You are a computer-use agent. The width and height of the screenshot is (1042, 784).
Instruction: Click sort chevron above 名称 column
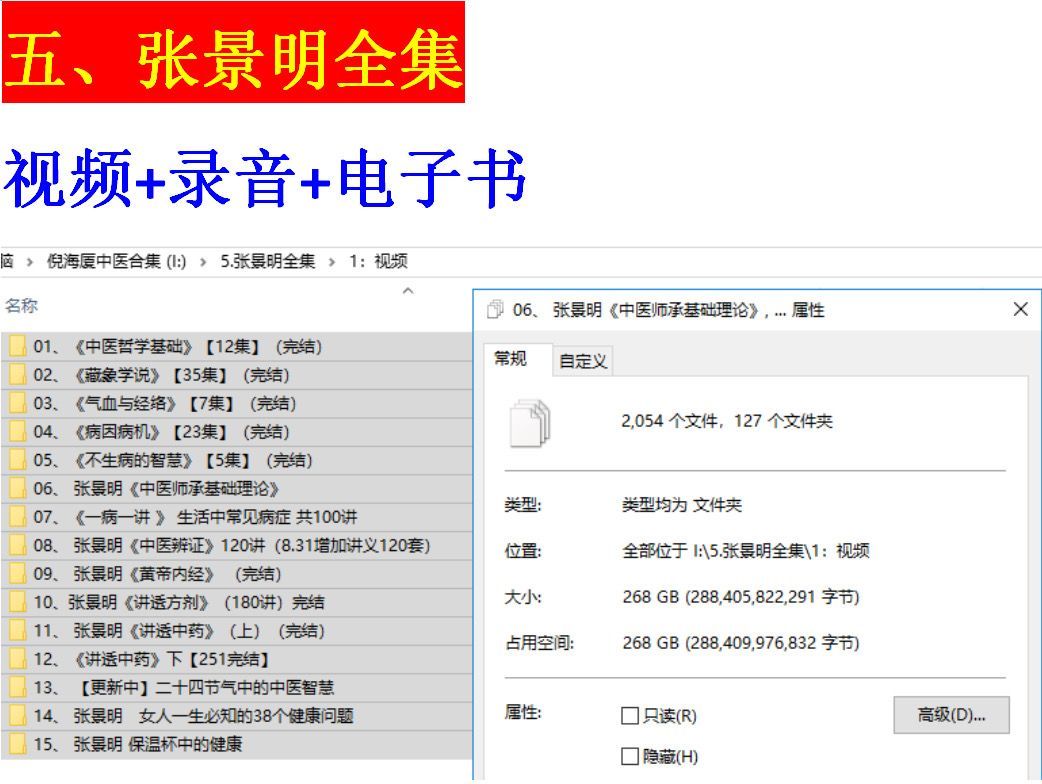(x=407, y=291)
